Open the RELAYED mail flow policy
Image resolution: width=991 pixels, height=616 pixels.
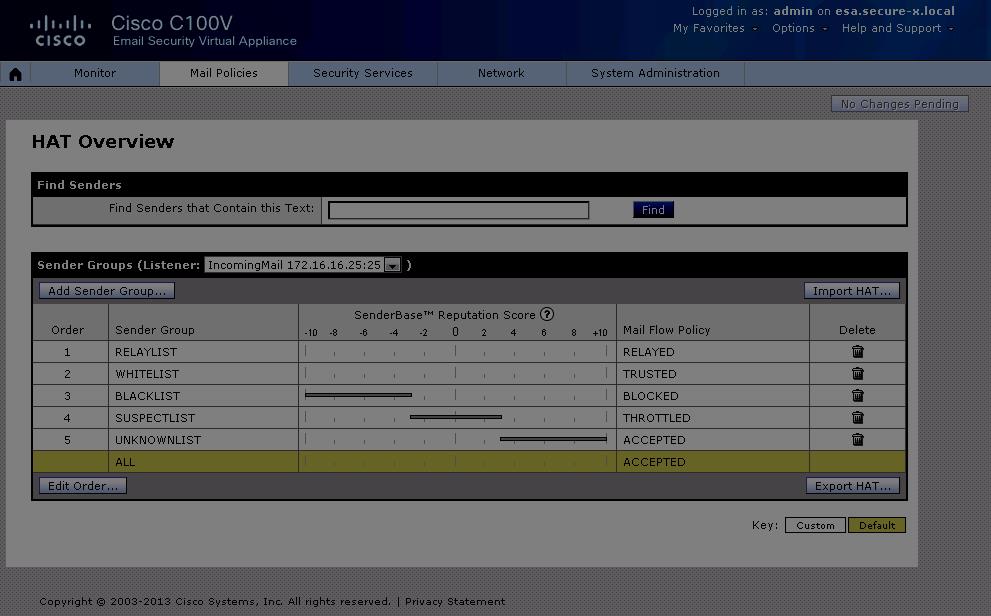648,352
